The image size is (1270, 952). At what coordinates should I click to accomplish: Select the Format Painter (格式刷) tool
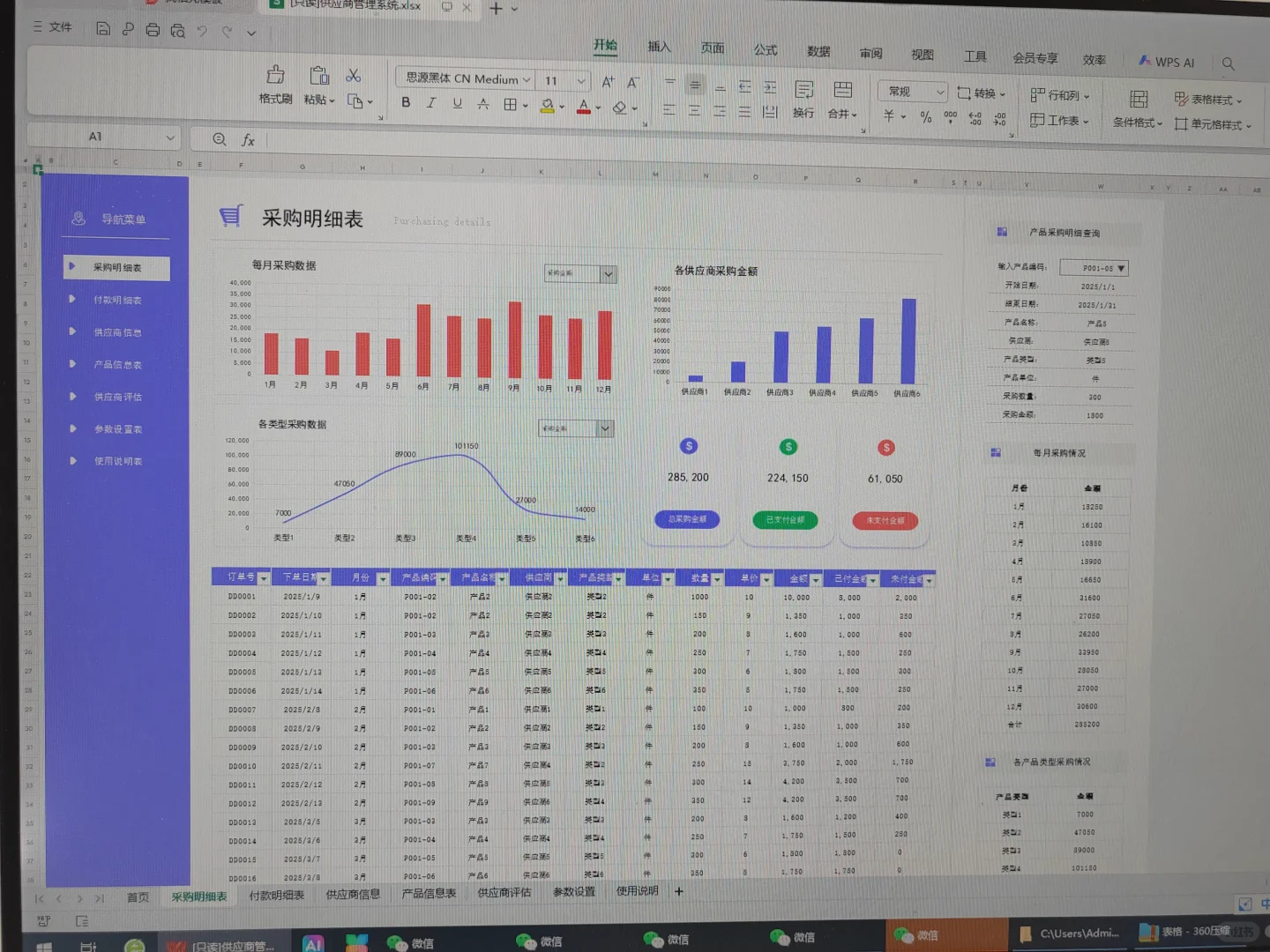[x=274, y=88]
